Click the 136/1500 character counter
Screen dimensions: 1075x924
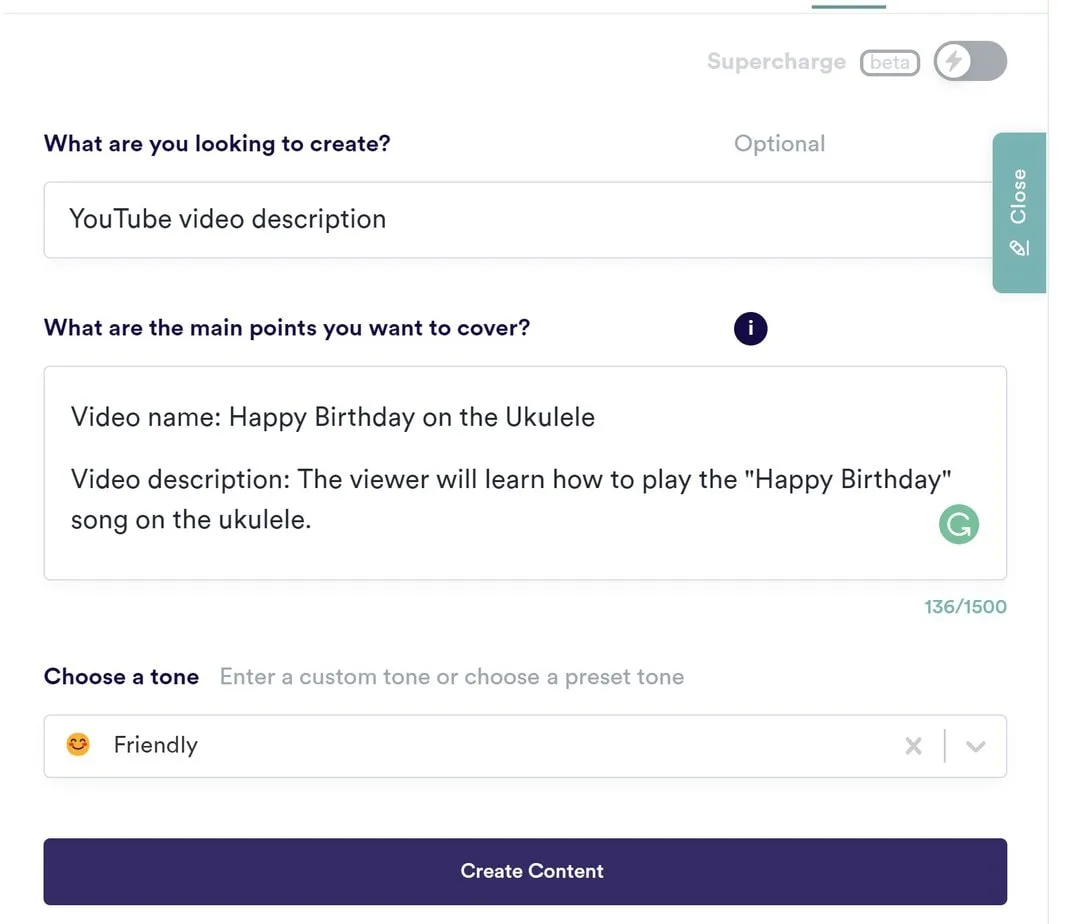965,607
